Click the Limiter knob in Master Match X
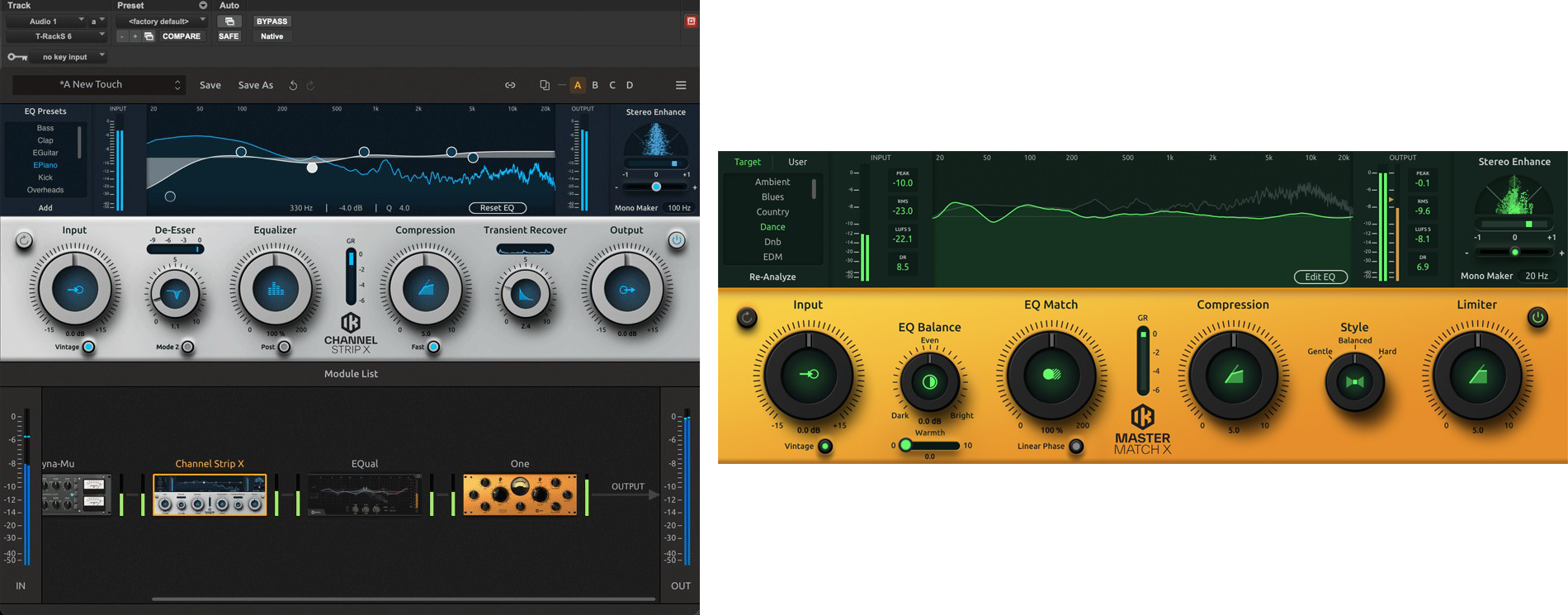This screenshot has width=1568, height=615. point(1477,376)
